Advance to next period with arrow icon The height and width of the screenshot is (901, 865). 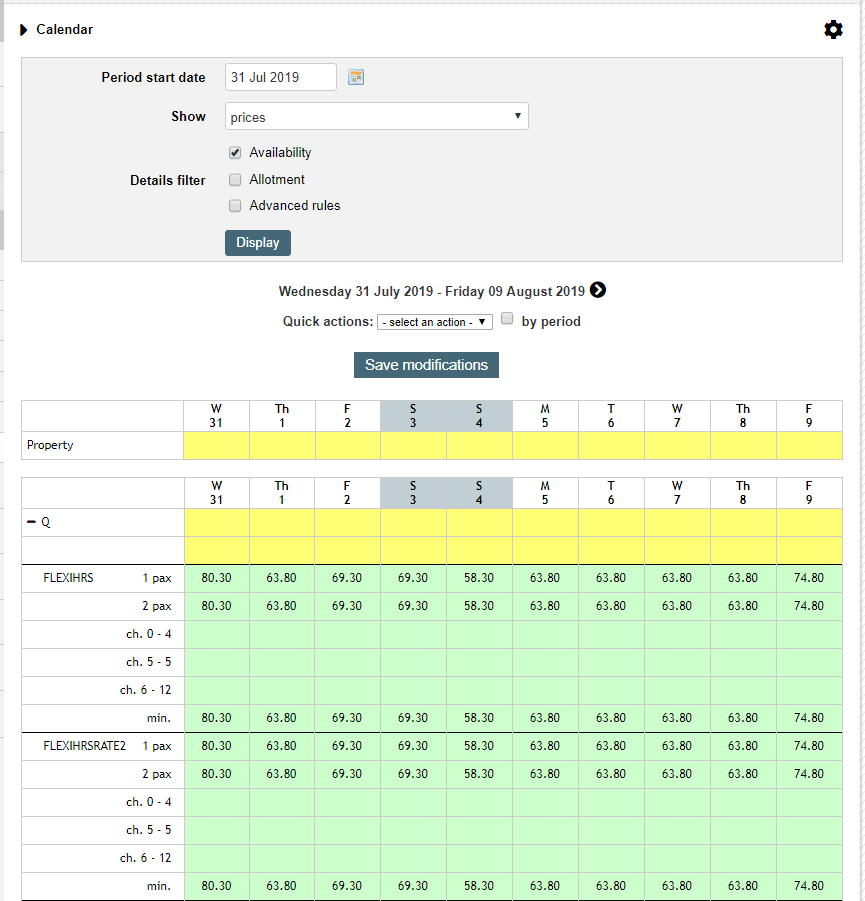[x=597, y=290]
